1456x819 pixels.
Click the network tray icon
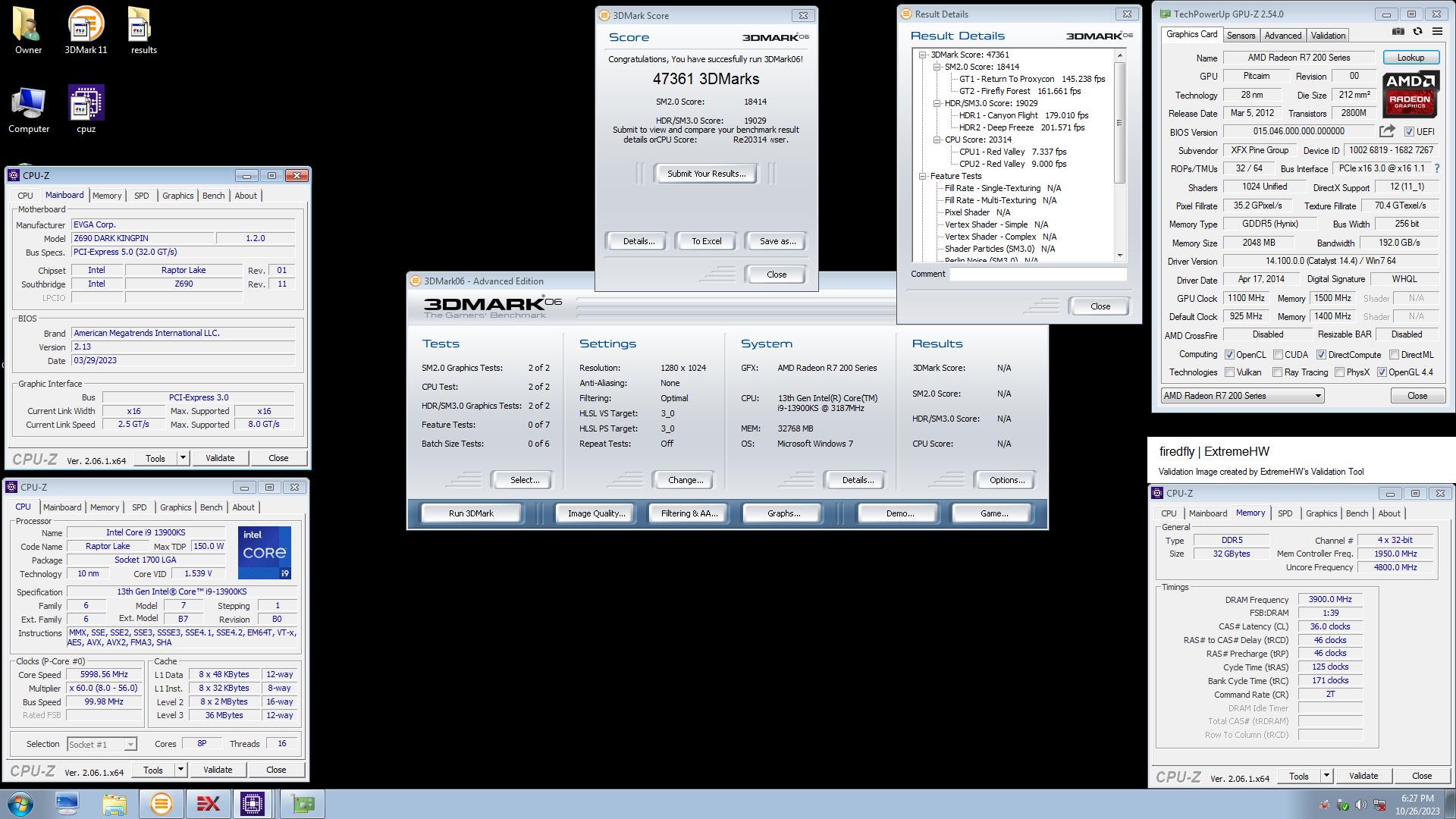(1379, 805)
